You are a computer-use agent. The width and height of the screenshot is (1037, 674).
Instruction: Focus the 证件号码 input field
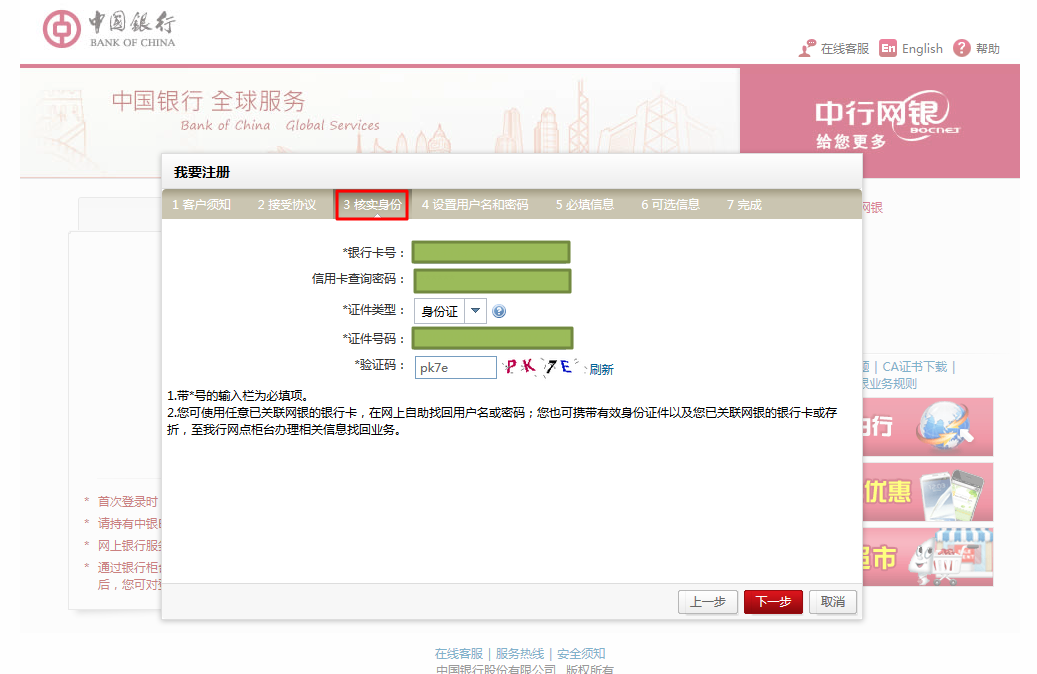(x=492, y=338)
